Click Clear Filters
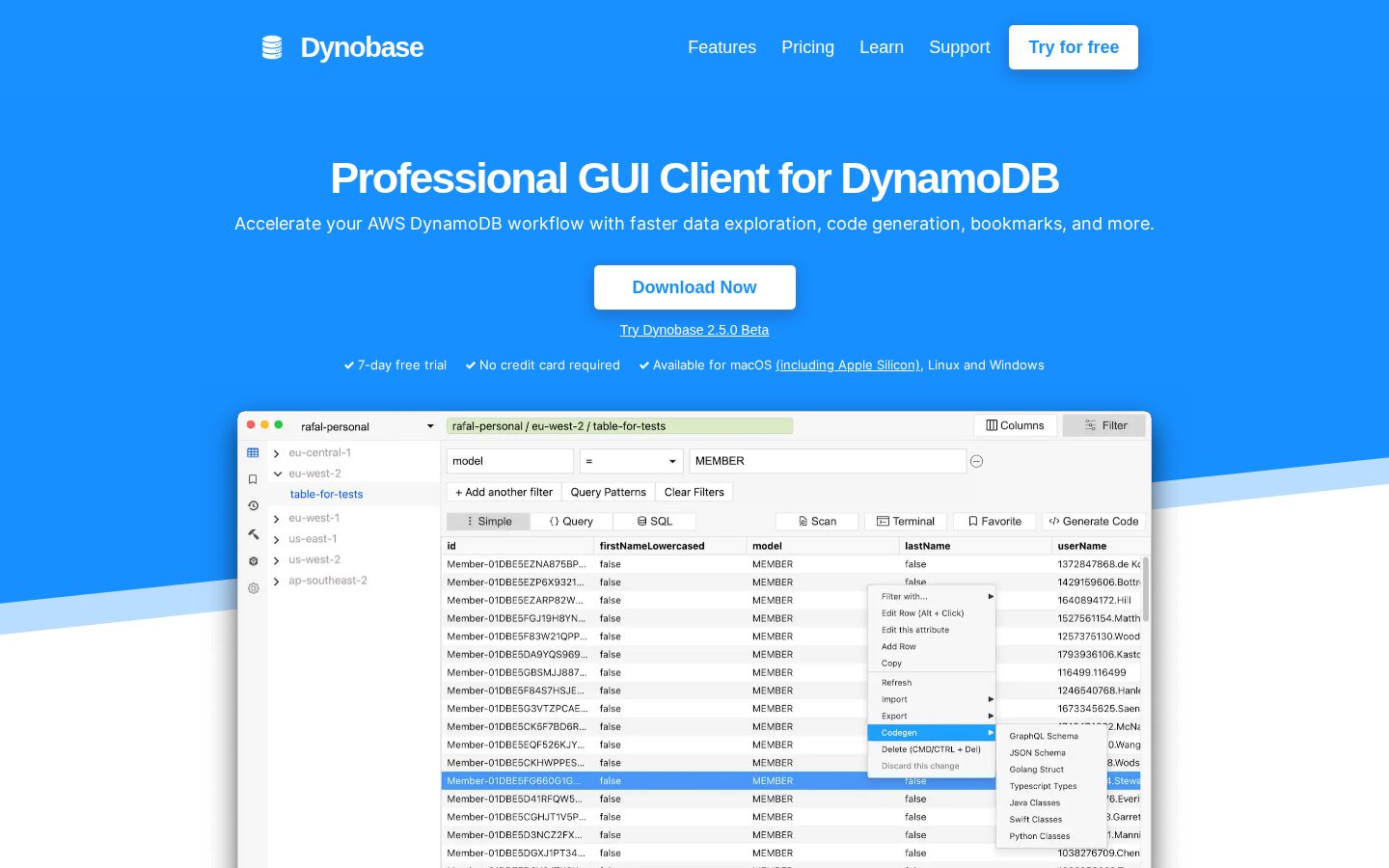 point(694,492)
